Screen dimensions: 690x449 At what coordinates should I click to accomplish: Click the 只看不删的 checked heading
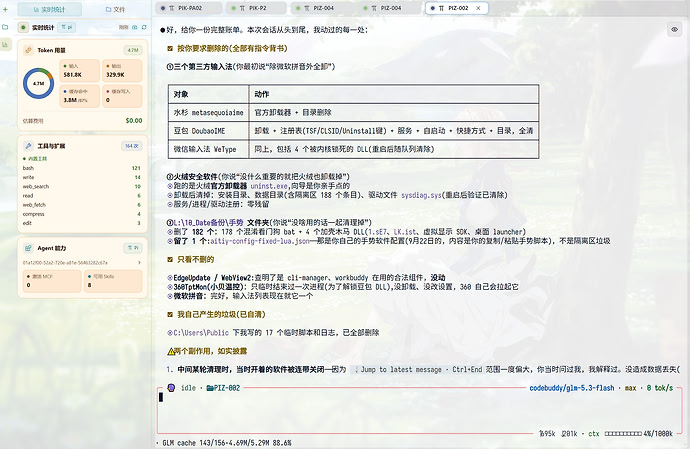(x=191, y=259)
